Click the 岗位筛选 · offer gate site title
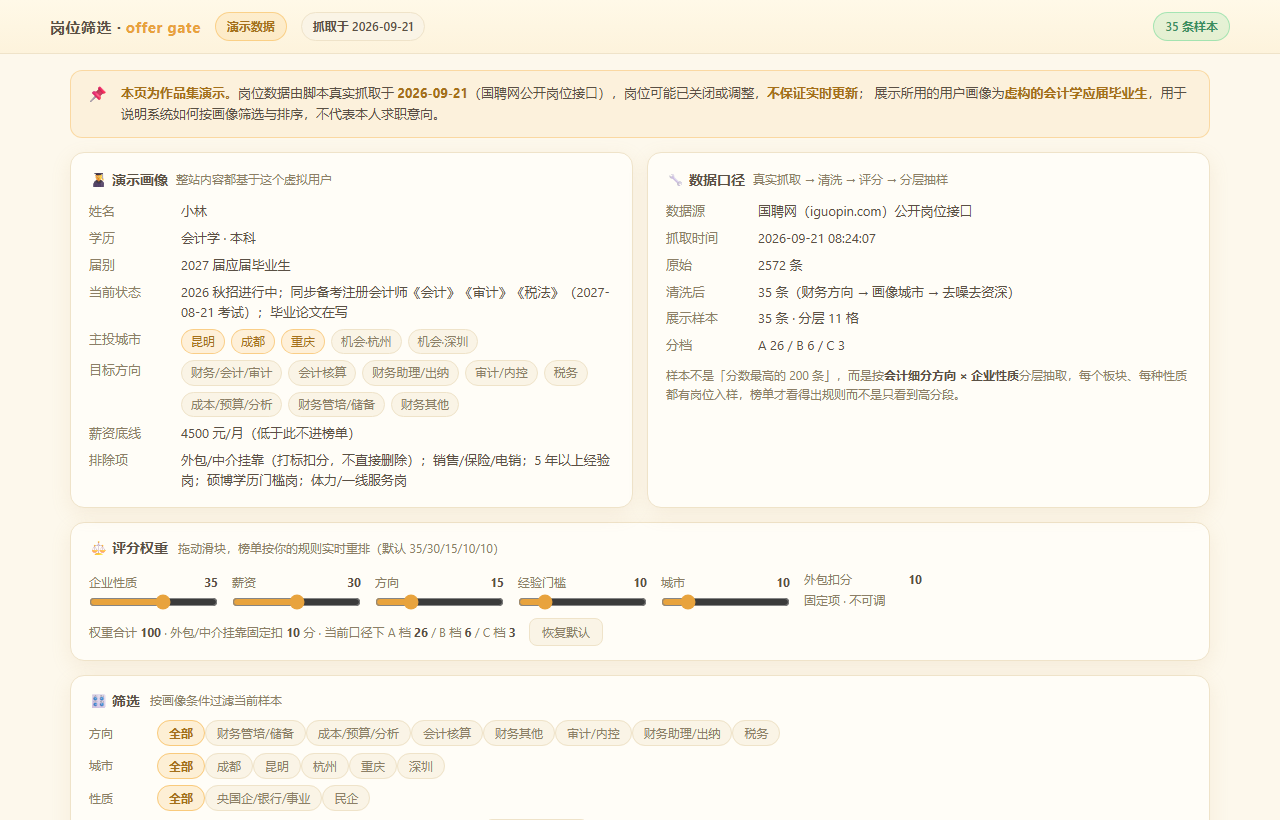Screen dimensions: 1280x820 click(x=126, y=28)
